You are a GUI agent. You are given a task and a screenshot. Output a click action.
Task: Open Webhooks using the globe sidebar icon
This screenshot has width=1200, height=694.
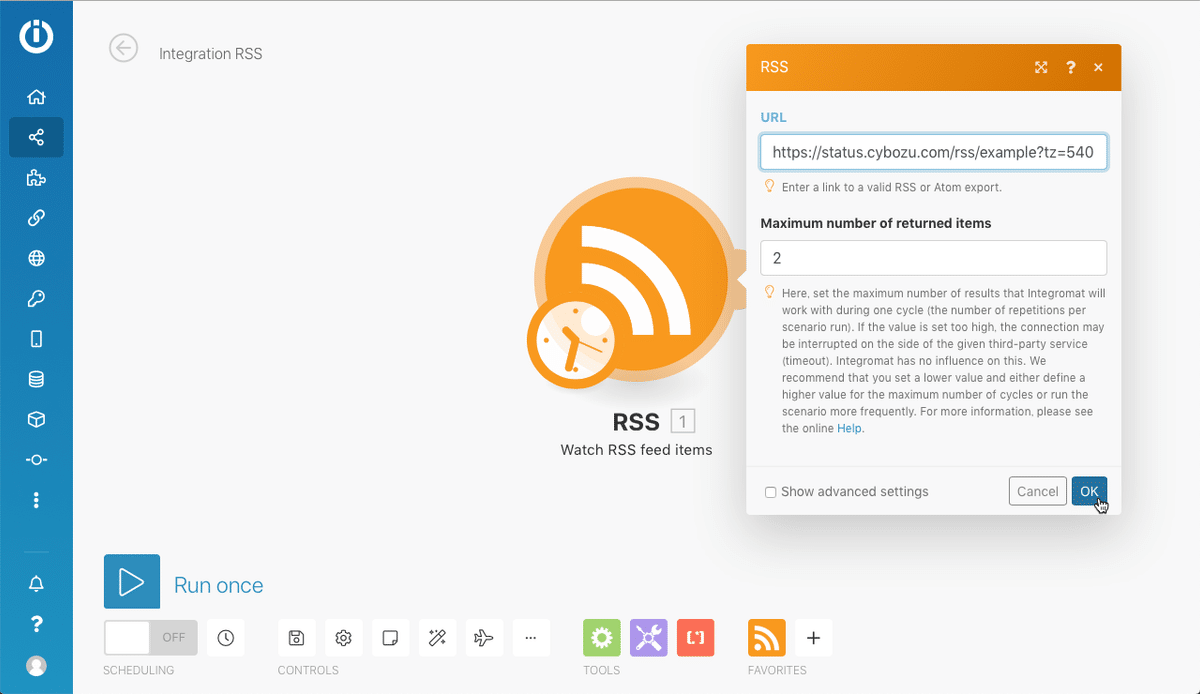(36, 257)
